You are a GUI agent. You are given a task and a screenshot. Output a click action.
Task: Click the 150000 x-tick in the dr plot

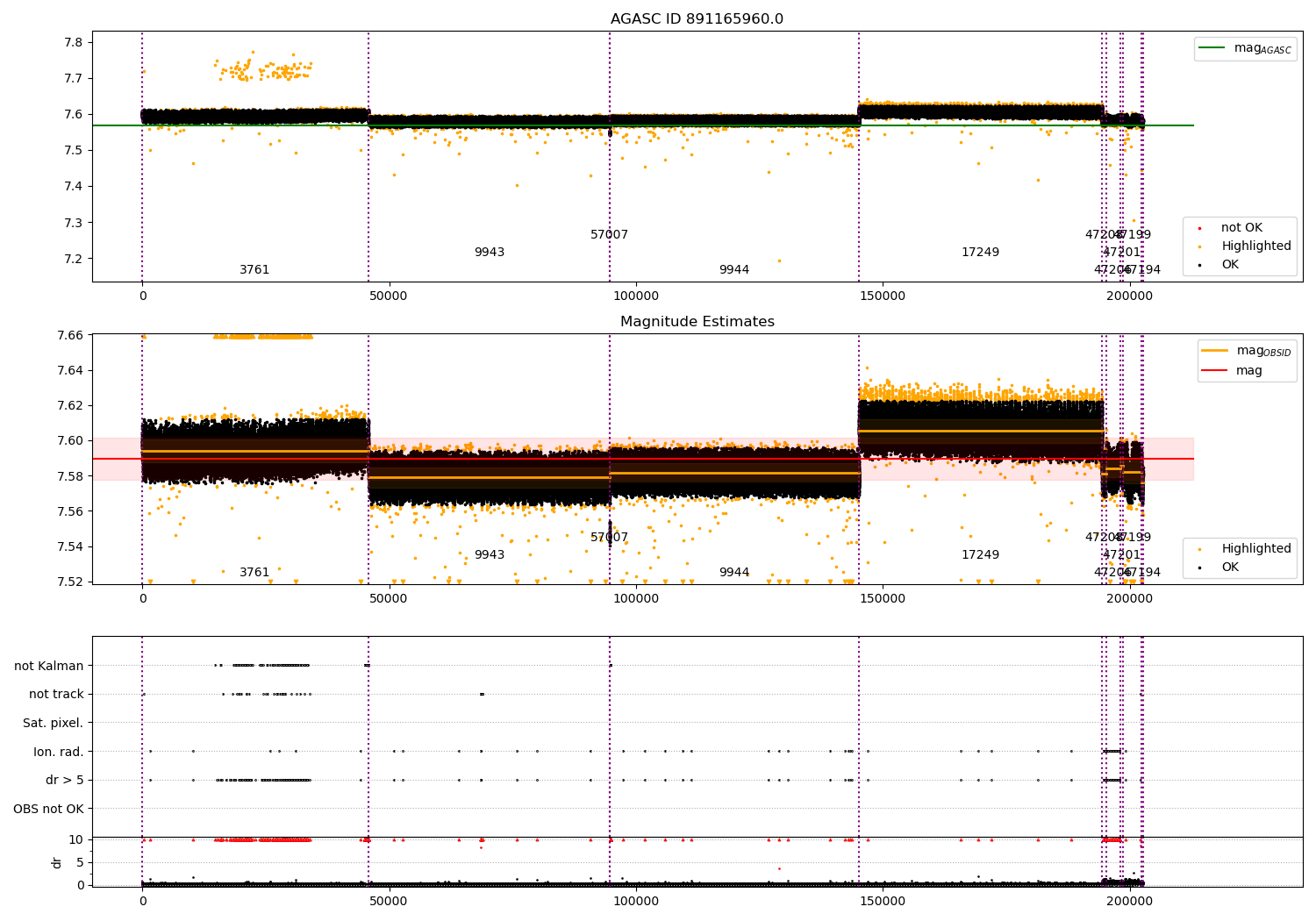click(x=882, y=901)
